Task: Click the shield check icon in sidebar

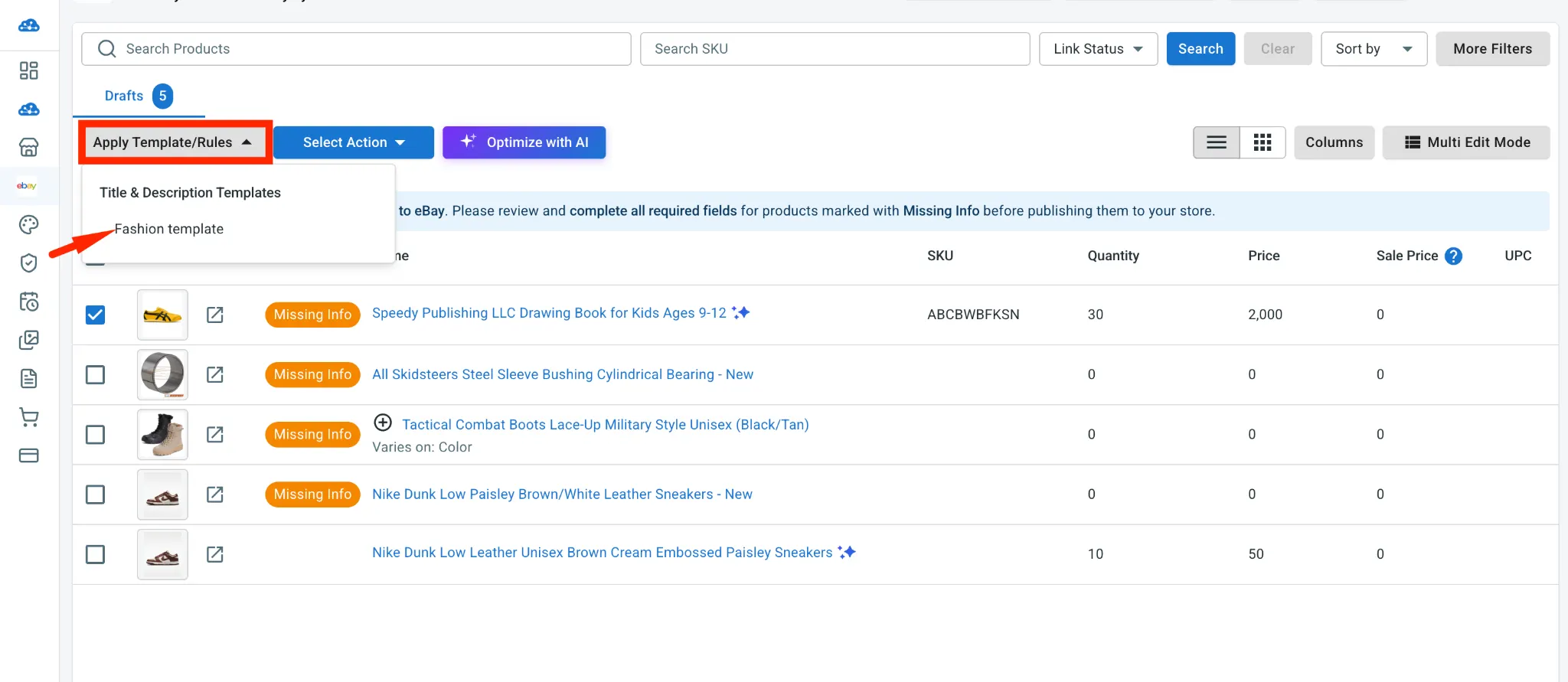Action: coord(28,263)
